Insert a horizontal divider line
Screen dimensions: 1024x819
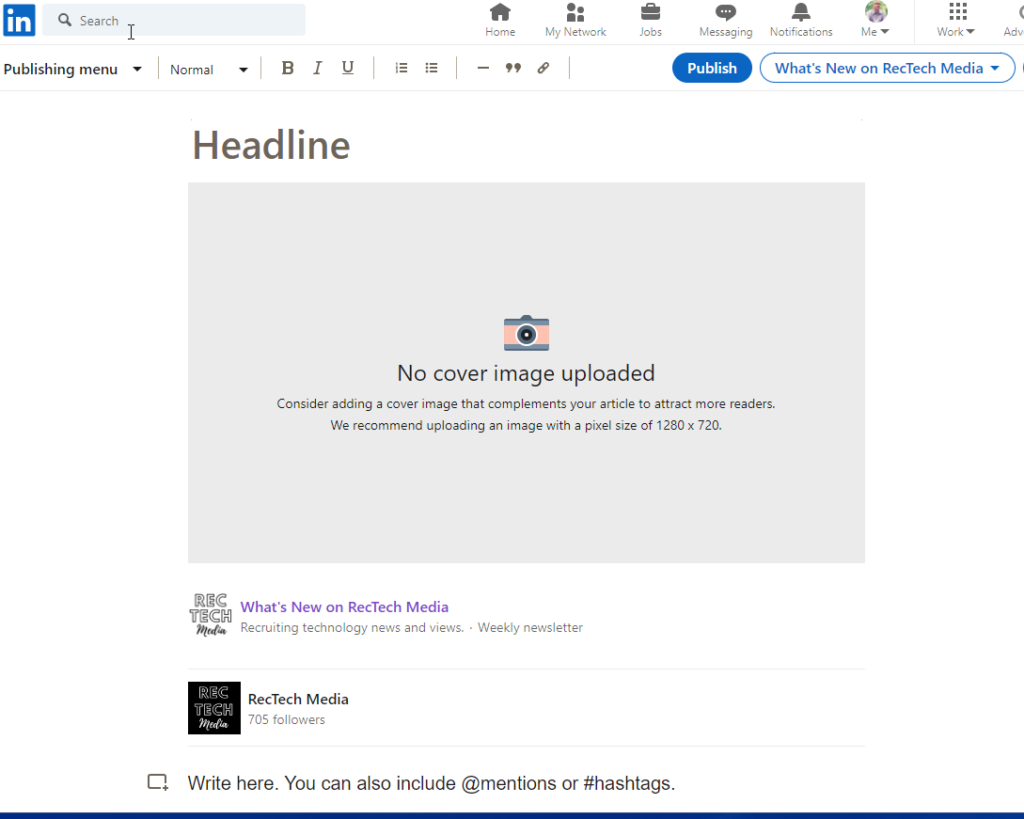coord(483,68)
